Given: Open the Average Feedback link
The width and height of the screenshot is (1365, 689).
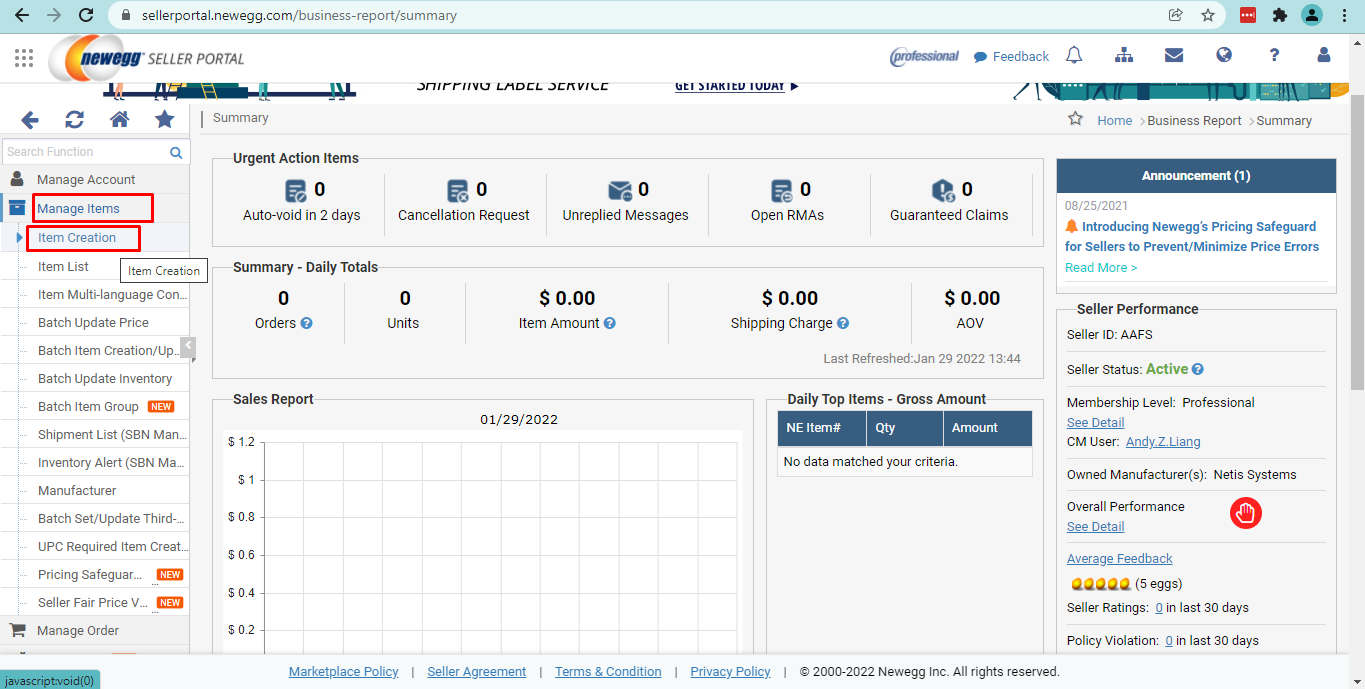Looking at the screenshot, I should point(1119,559).
